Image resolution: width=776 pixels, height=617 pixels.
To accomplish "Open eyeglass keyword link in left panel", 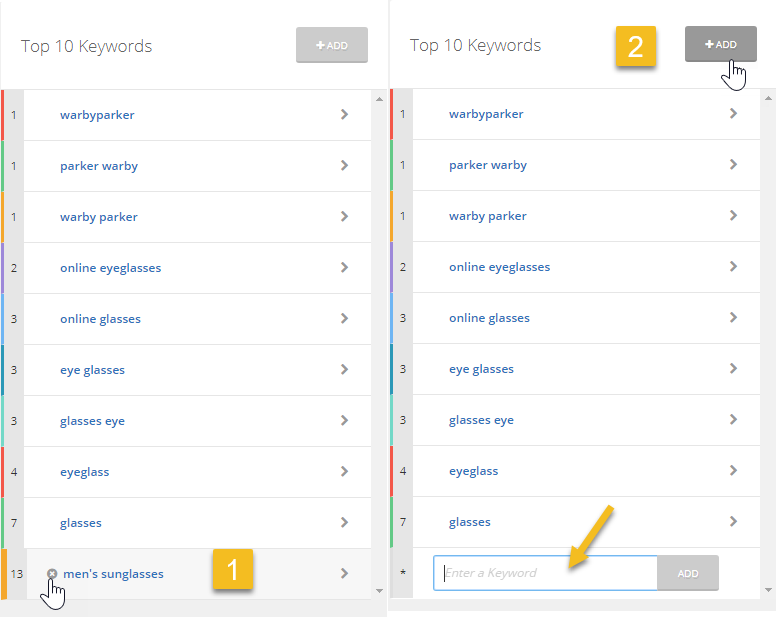I will pos(85,472).
